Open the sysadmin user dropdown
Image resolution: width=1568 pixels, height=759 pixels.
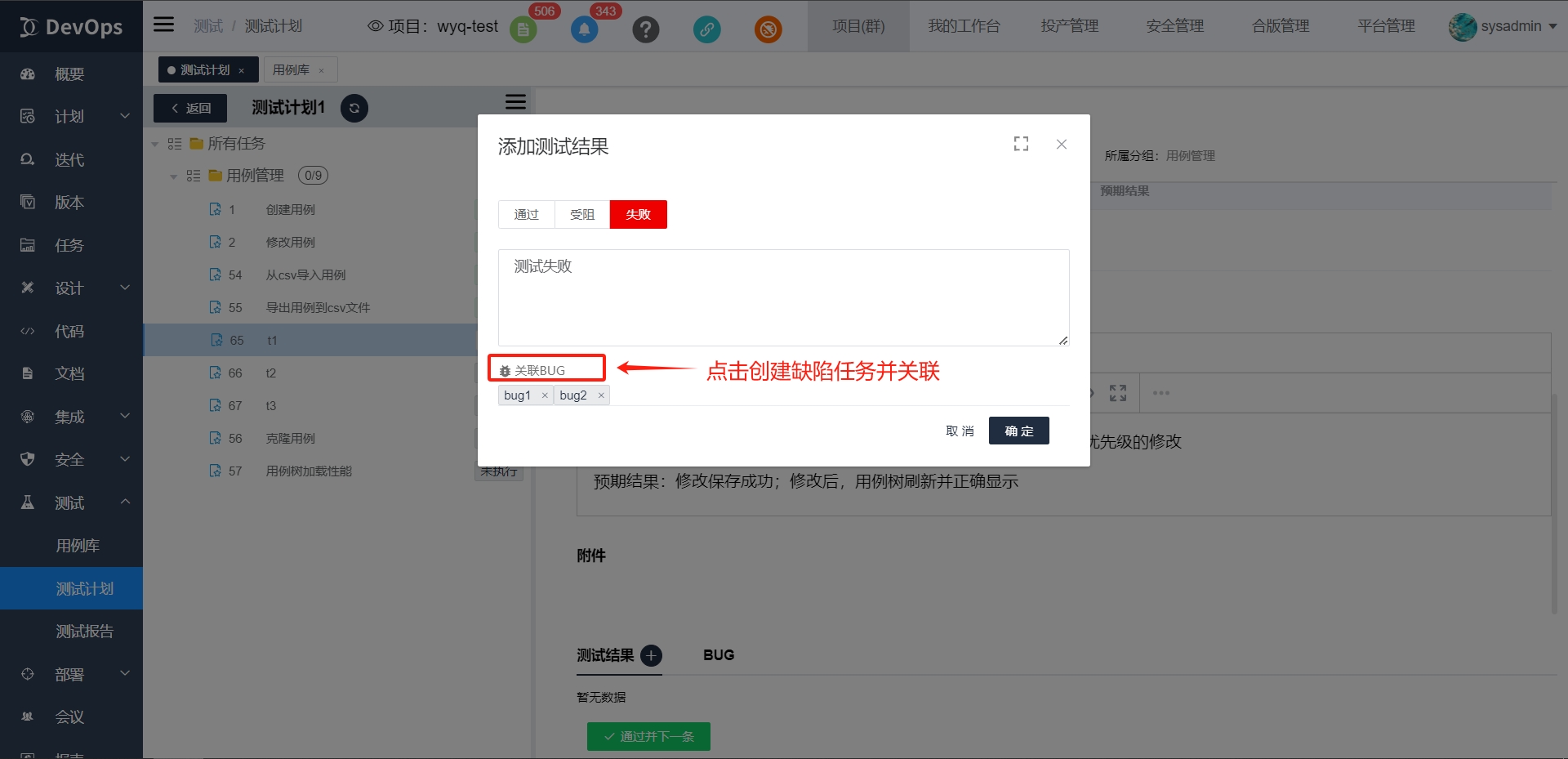point(1503,26)
